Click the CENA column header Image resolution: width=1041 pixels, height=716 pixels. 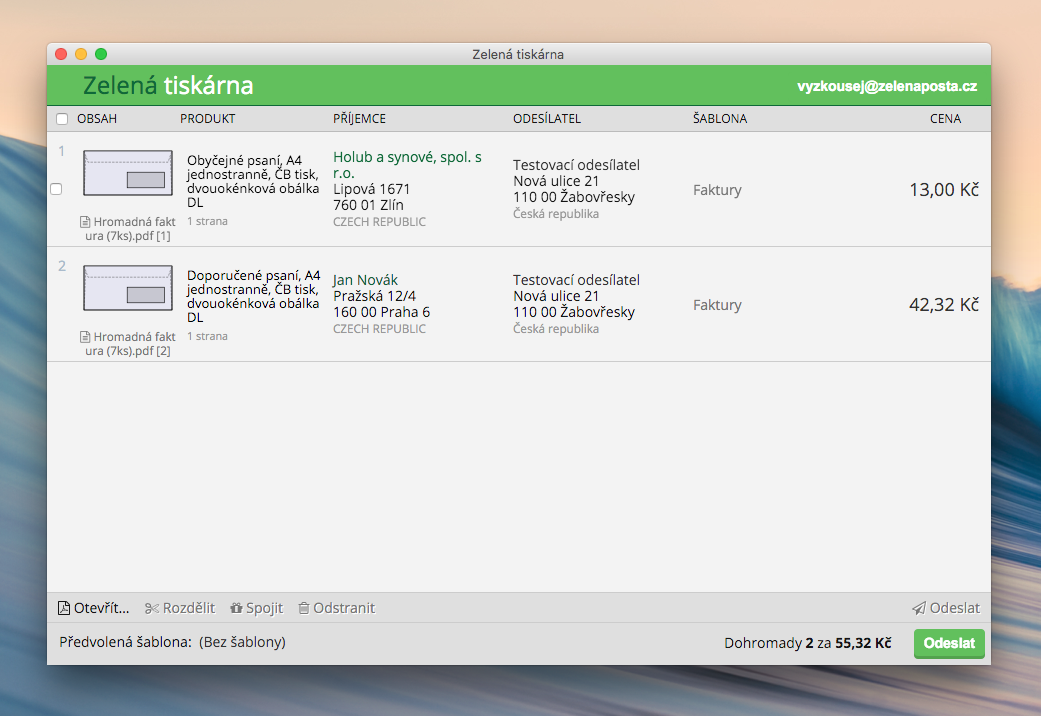coord(944,119)
